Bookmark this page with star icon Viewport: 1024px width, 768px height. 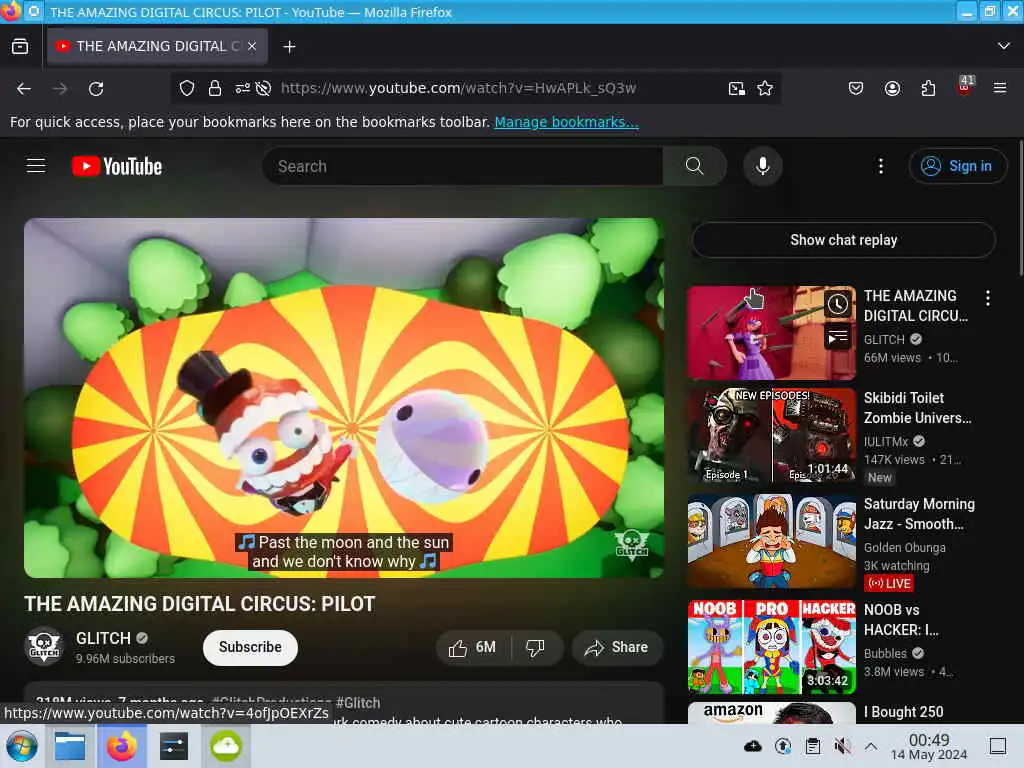[x=765, y=88]
